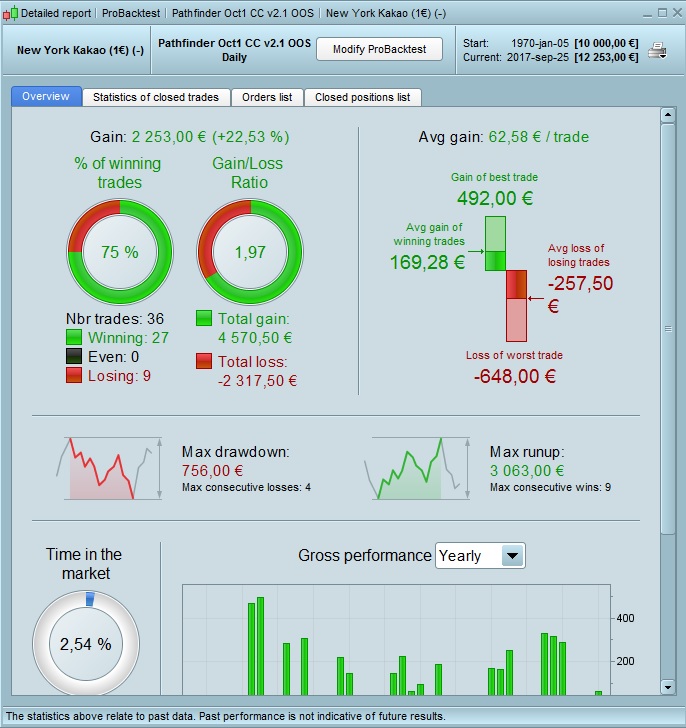686x728 pixels.
Task: Click the scrollbar down arrow
Action: 667,687
